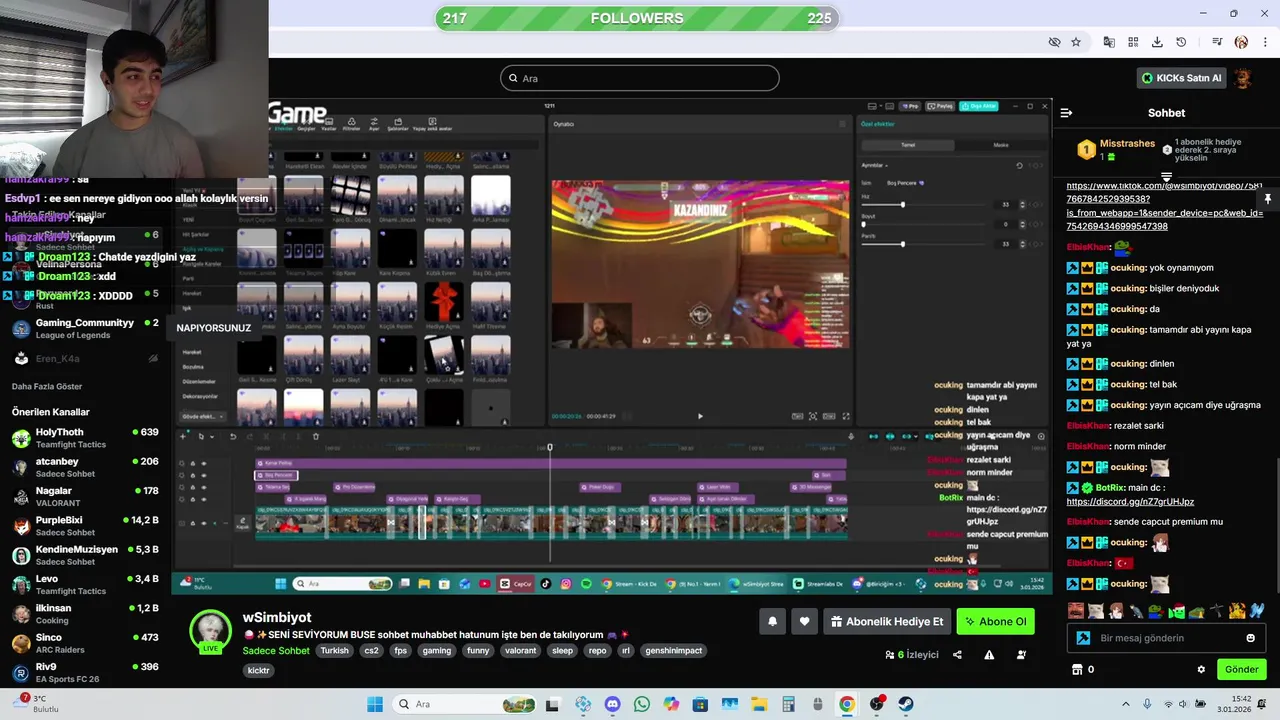Click the funny tag
This screenshot has height=720, width=1280.
(x=478, y=651)
